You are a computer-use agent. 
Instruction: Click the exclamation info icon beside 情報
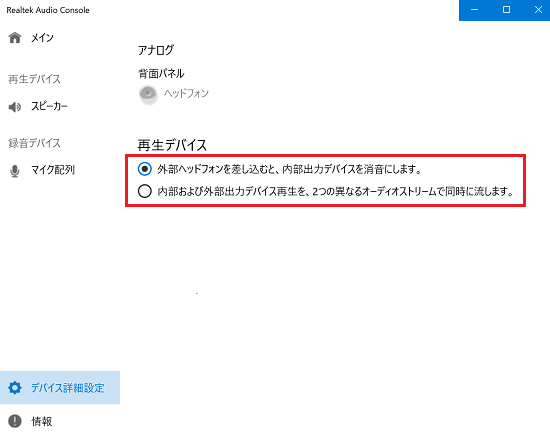[15, 421]
